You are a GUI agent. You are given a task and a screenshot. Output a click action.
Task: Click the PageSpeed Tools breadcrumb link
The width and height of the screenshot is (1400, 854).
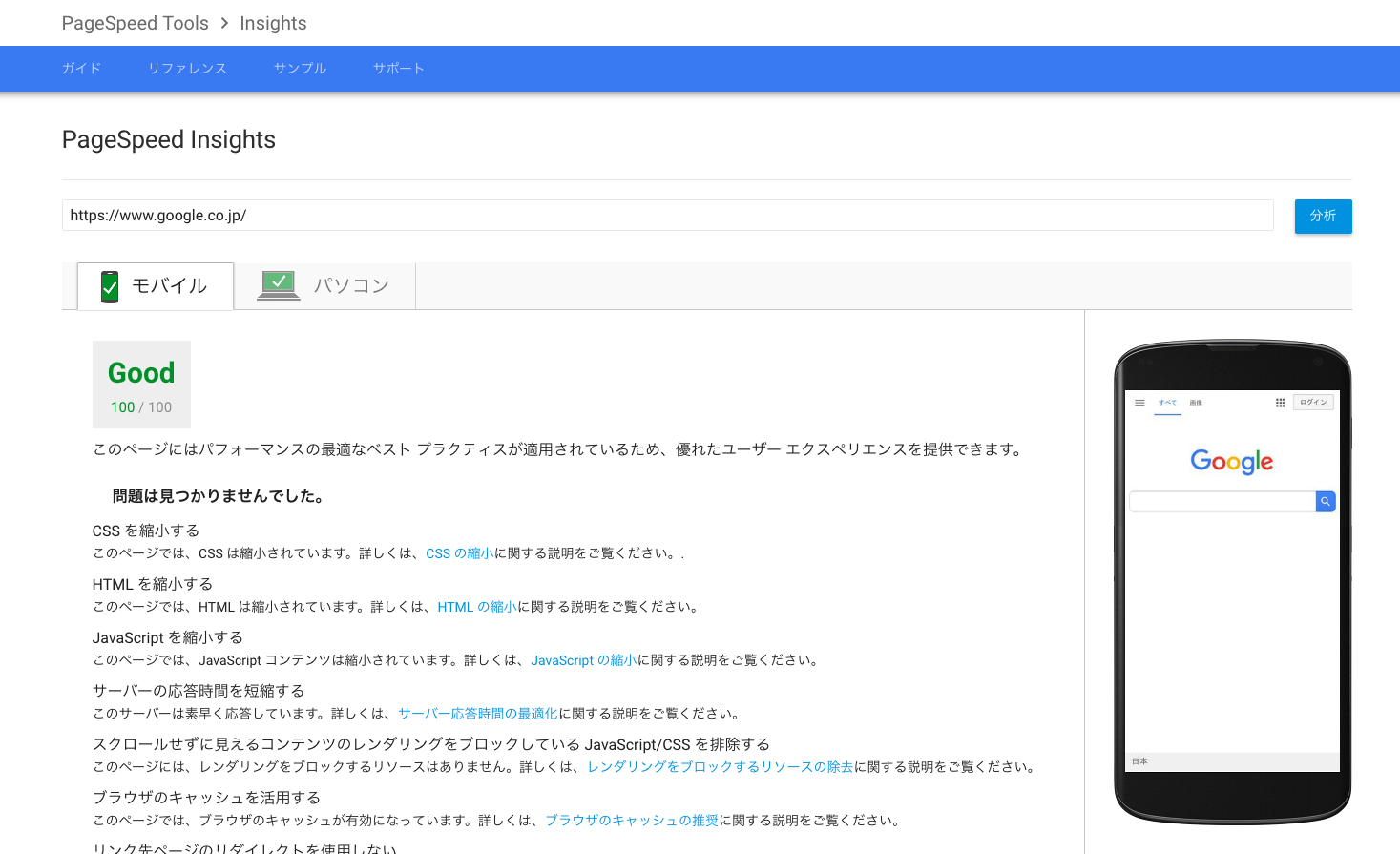(136, 23)
